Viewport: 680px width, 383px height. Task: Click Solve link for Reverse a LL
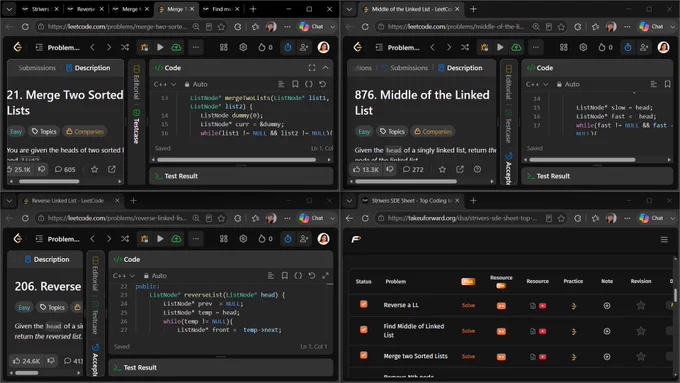[468, 305]
